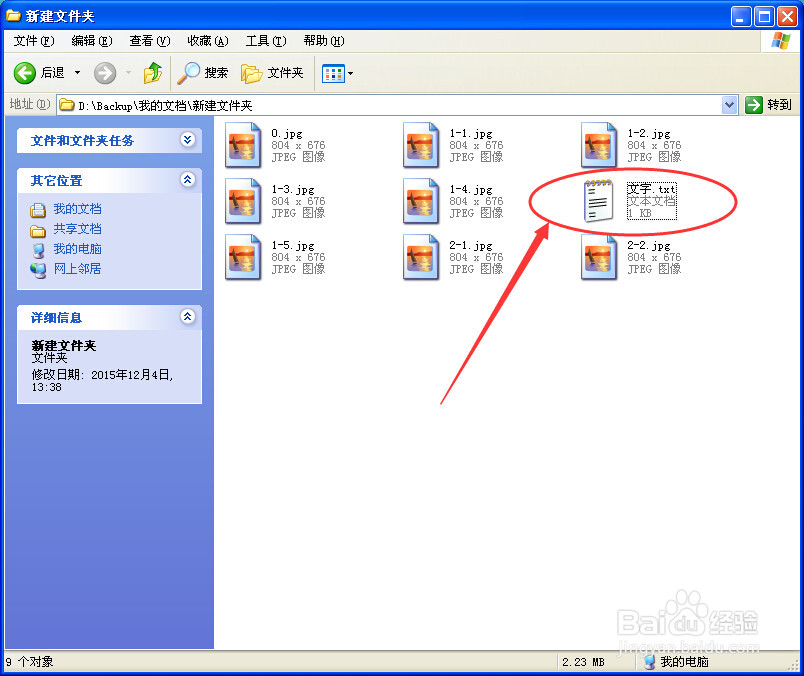Click the Windows flag logo

(780, 41)
